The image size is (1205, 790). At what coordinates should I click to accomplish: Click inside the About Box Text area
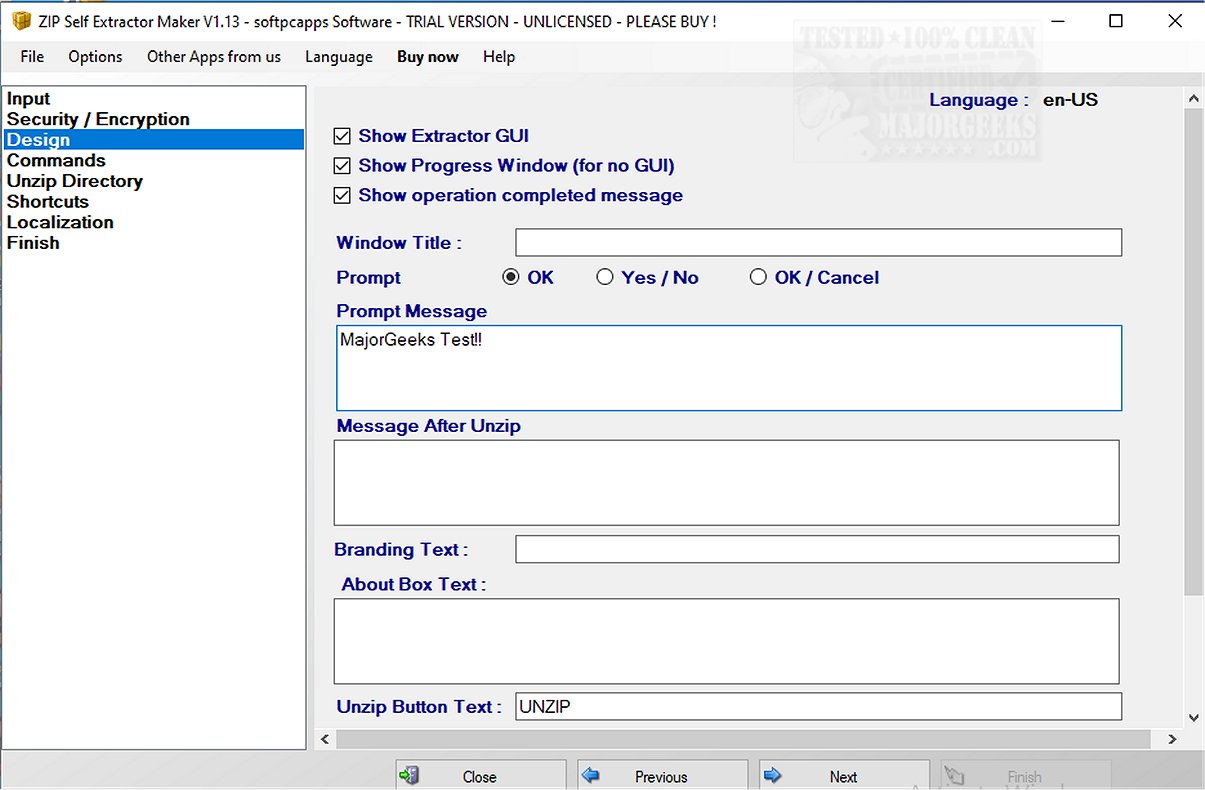(x=726, y=641)
